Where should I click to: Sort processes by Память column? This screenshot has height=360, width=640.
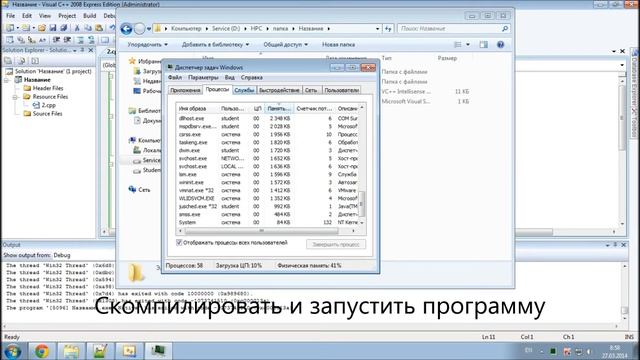pyautogui.click(x=279, y=109)
